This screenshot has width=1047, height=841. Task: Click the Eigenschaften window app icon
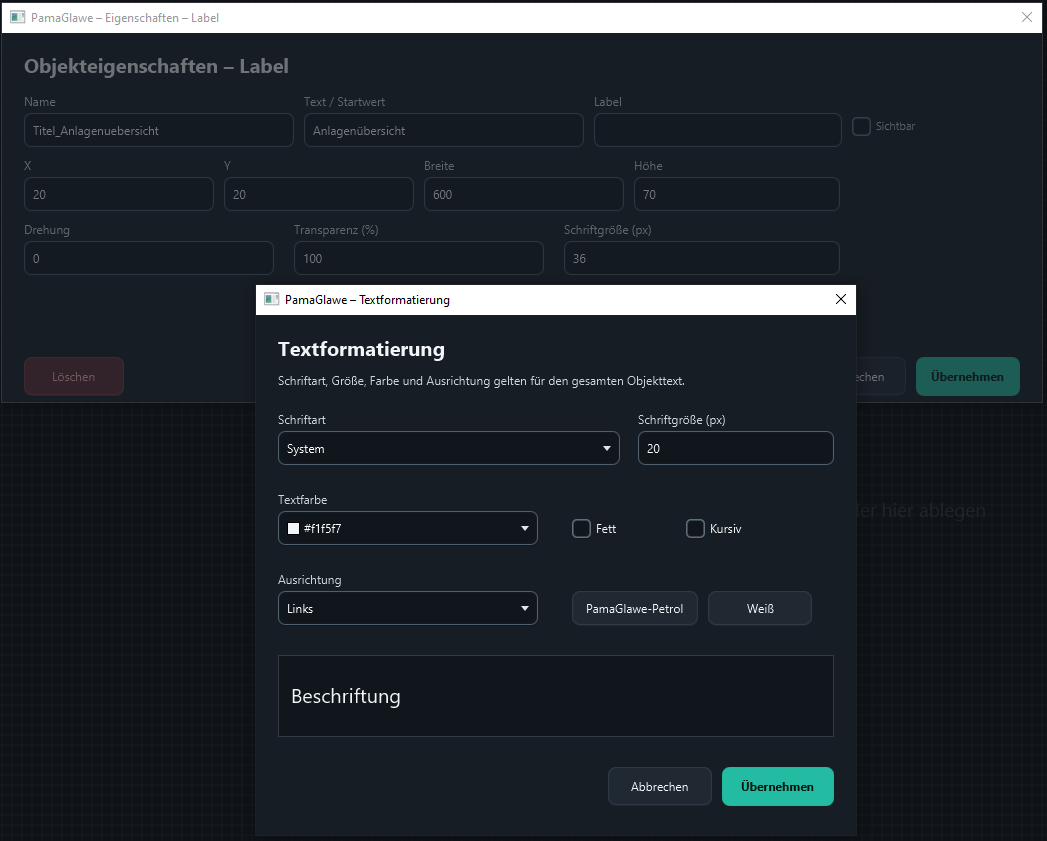[x=17, y=17]
